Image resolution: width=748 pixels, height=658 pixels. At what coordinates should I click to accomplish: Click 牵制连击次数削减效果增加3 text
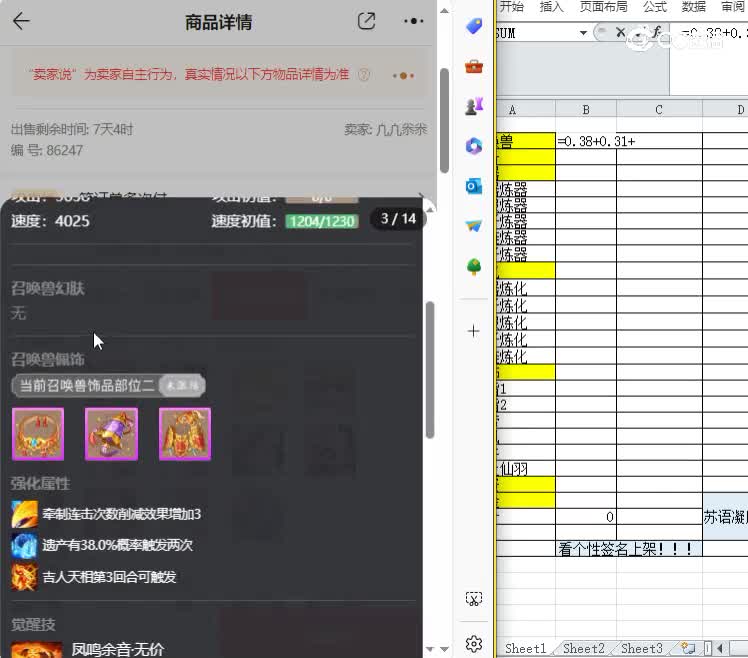pyautogui.click(x=122, y=514)
